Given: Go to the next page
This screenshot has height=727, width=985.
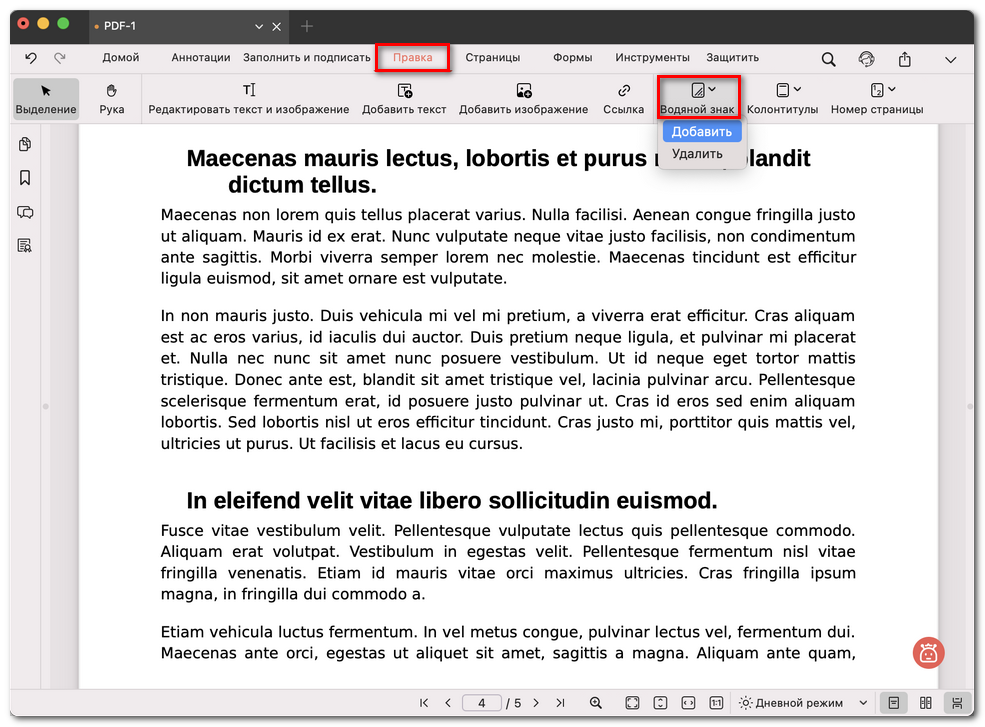Looking at the screenshot, I should click(536, 703).
